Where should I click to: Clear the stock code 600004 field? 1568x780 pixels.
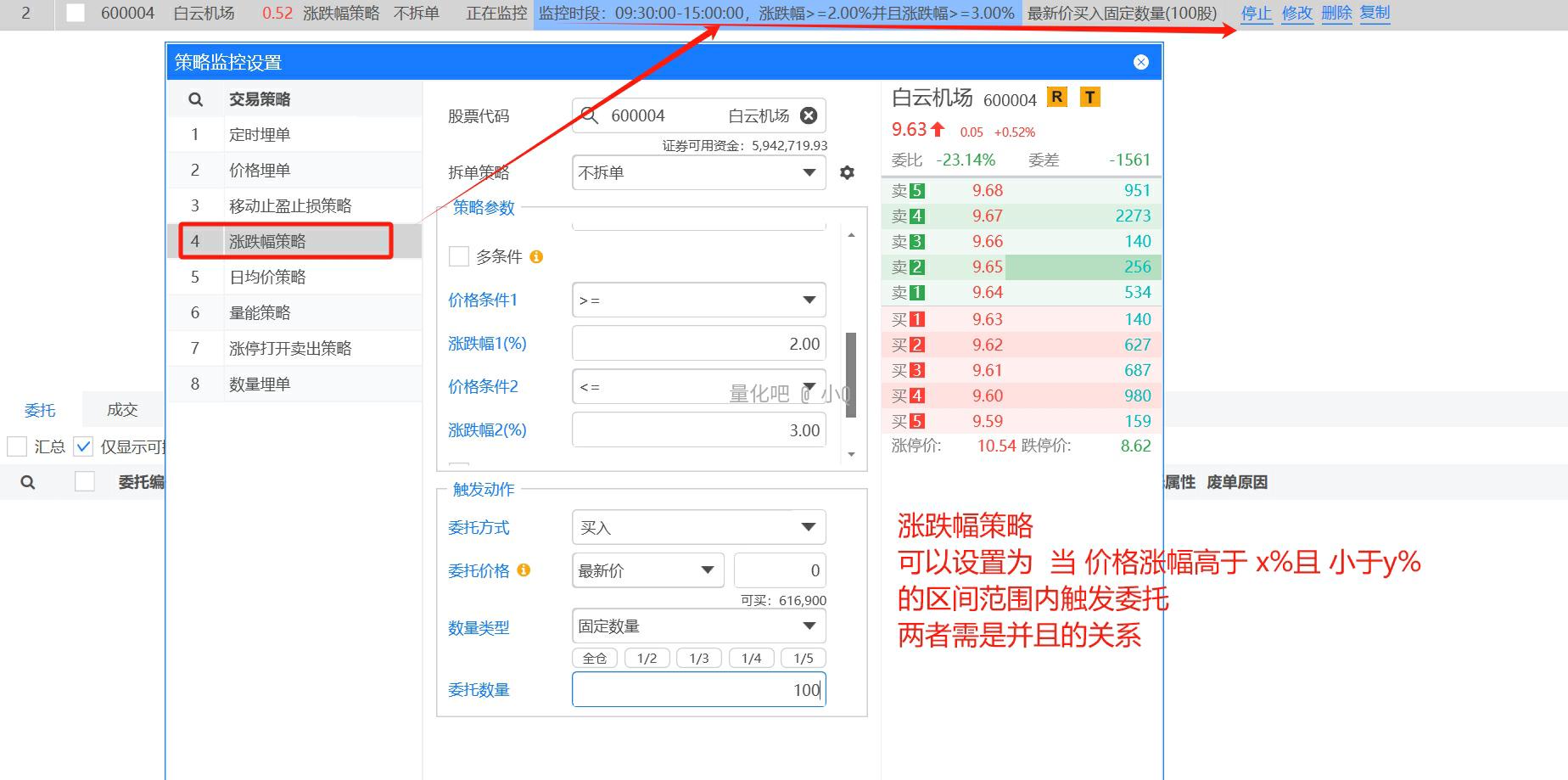(809, 115)
